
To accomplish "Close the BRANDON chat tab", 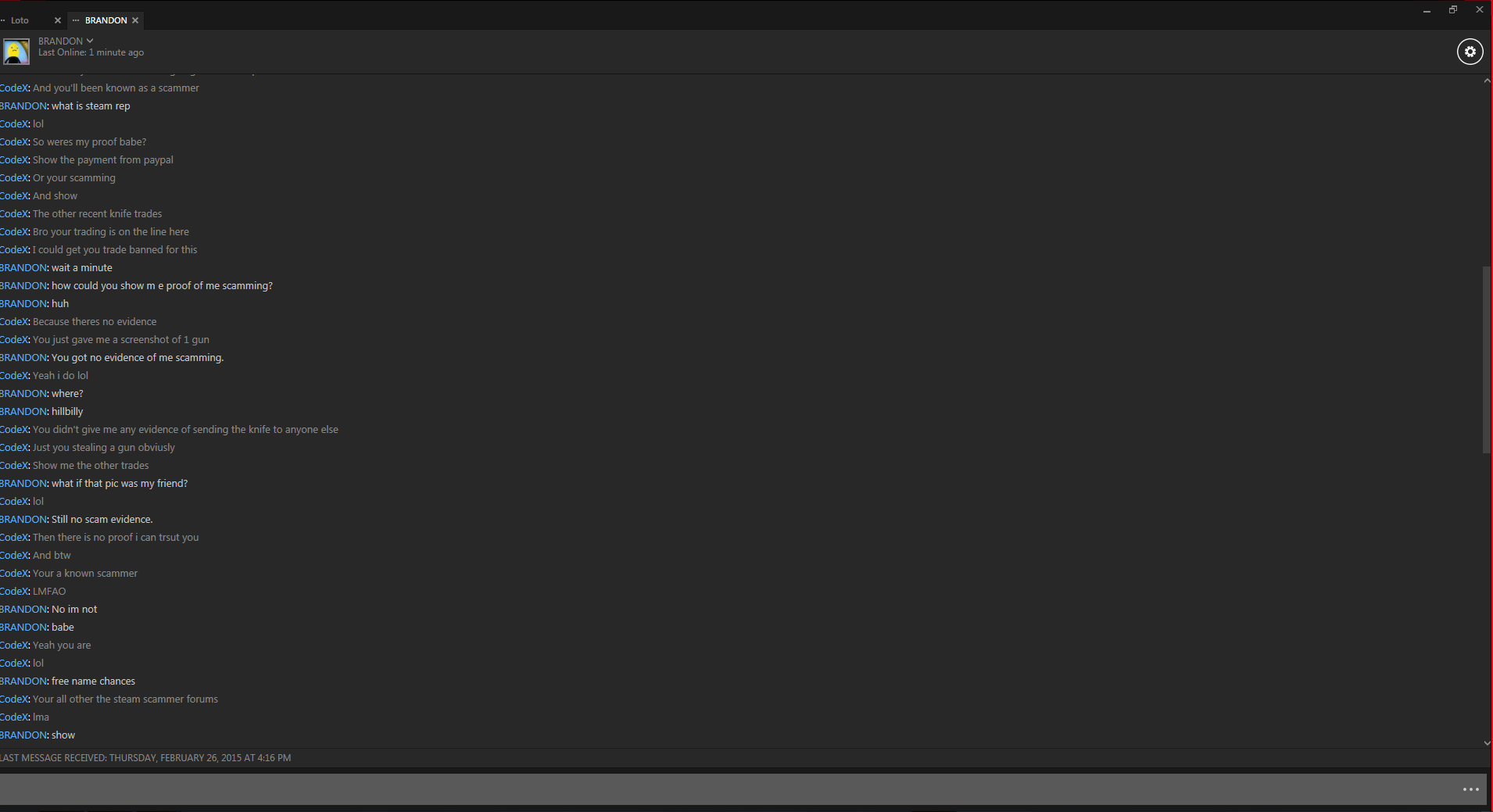I will pyautogui.click(x=135, y=20).
